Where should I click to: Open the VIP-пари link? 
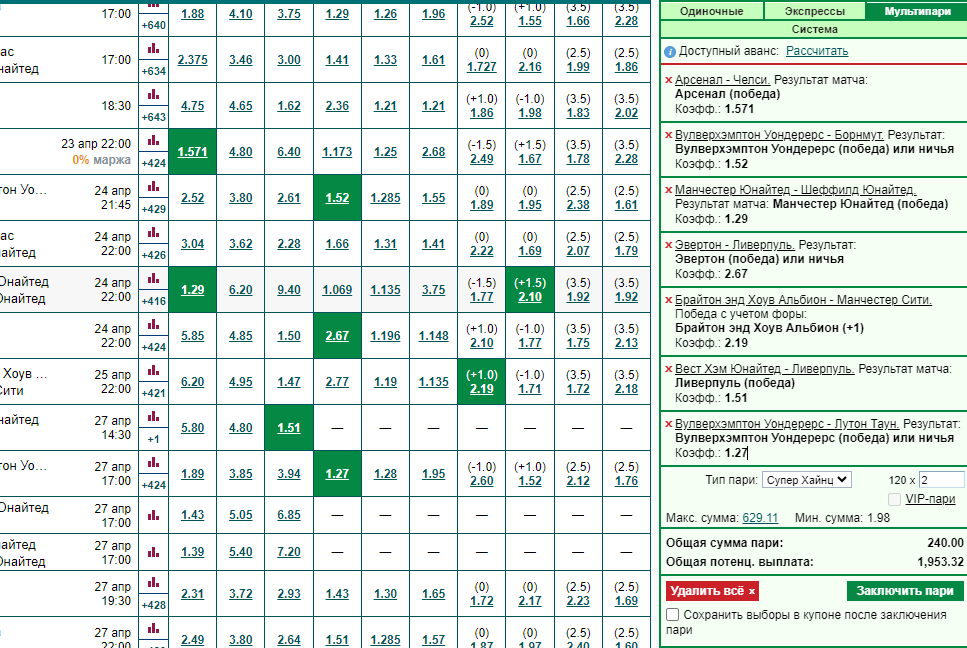(x=930, y=499)
